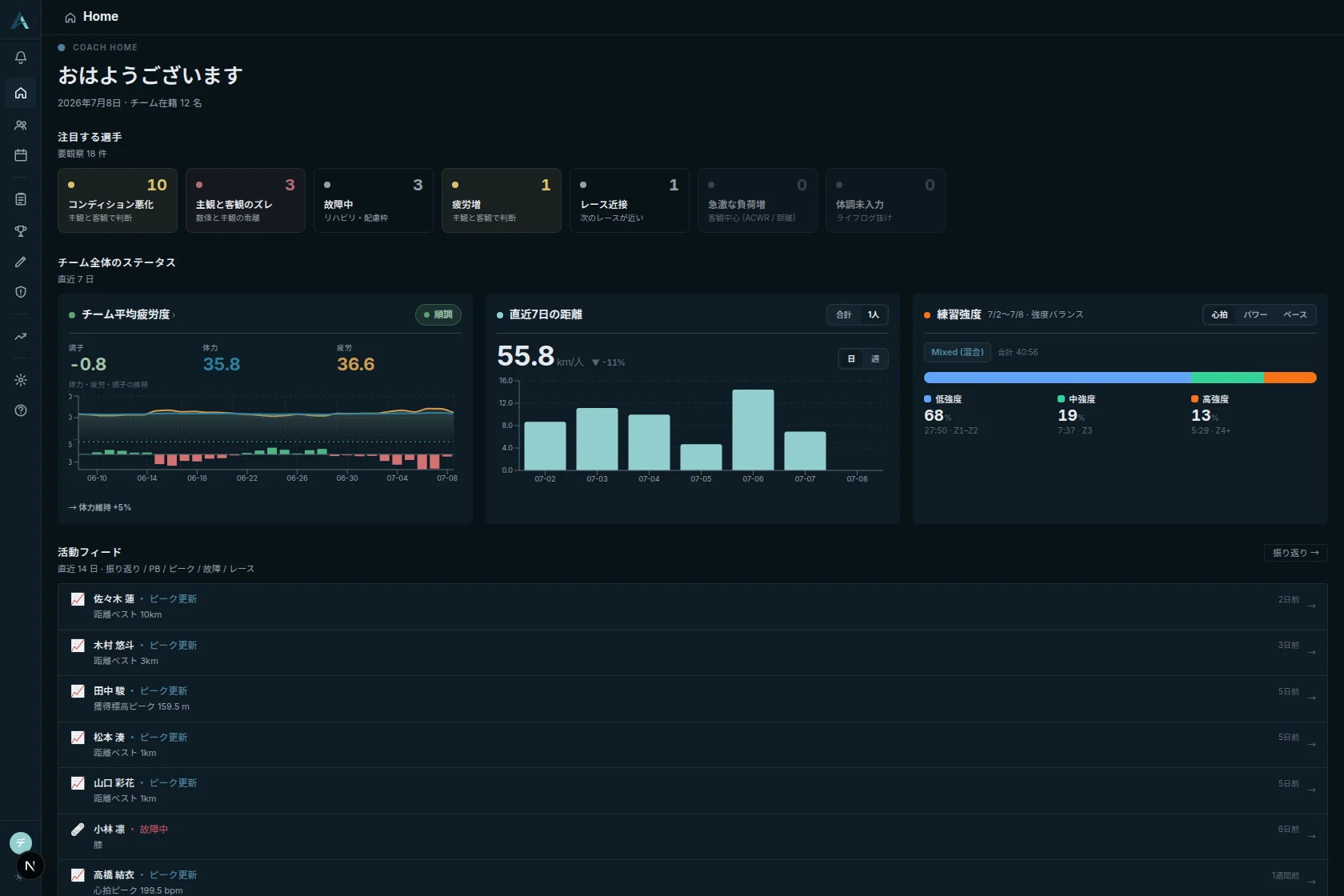The image size is (1344, 896).
Task: Open the athletes people icon in sidebar
Action: 21,126
